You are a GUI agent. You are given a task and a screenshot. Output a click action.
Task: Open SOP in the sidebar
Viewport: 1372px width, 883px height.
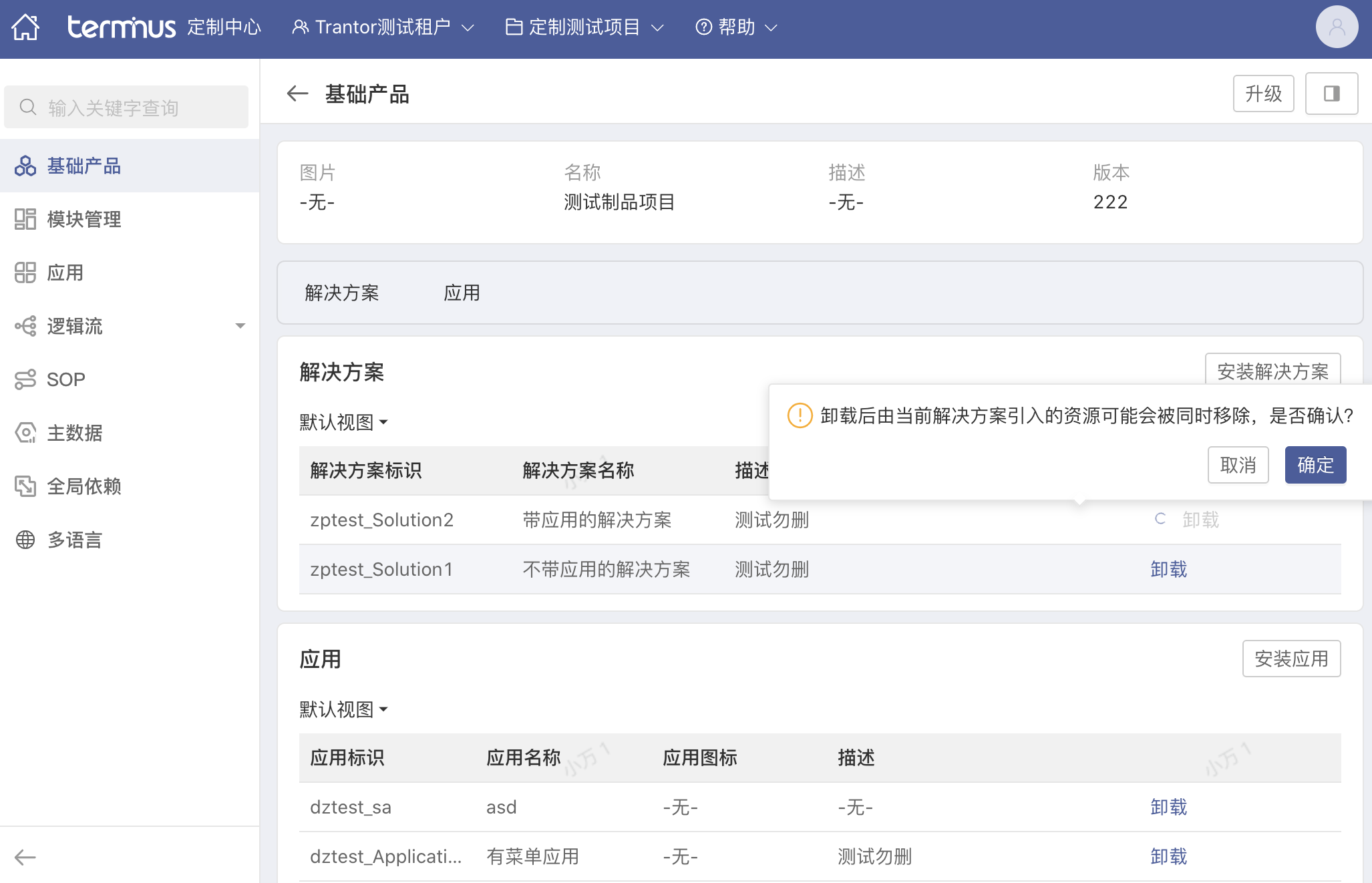pyautogui.click(x=130, y=379)
